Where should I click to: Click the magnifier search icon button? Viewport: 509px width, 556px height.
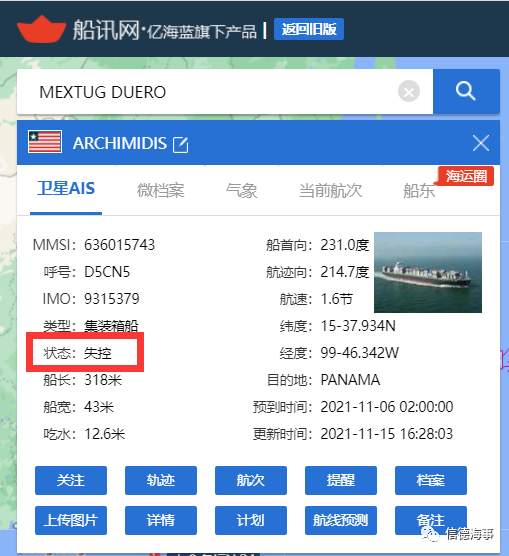coord(466,91)
